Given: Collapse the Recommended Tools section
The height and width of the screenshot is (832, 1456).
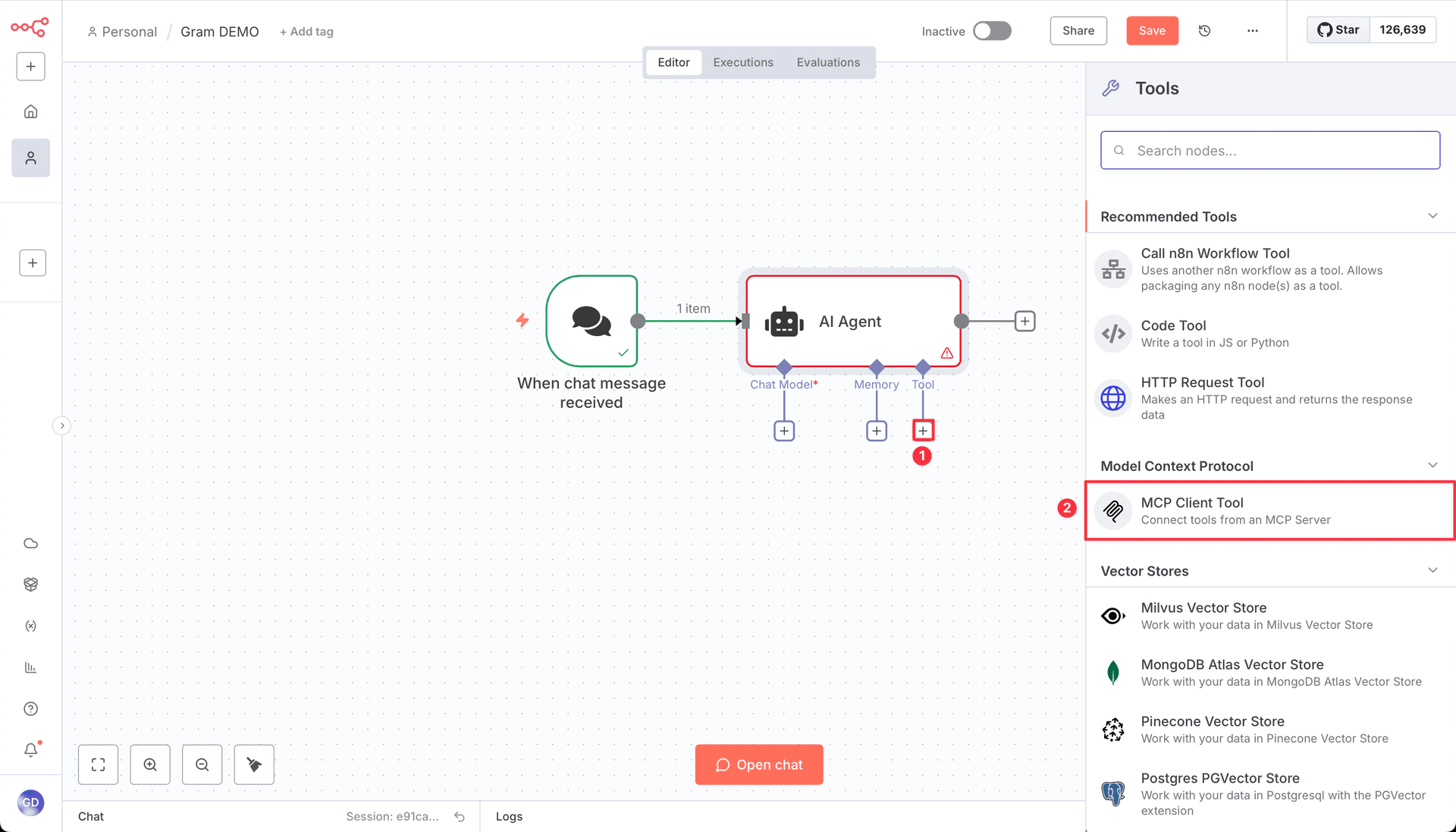Looking at the screenshot, I should (x=1432, y=216).
